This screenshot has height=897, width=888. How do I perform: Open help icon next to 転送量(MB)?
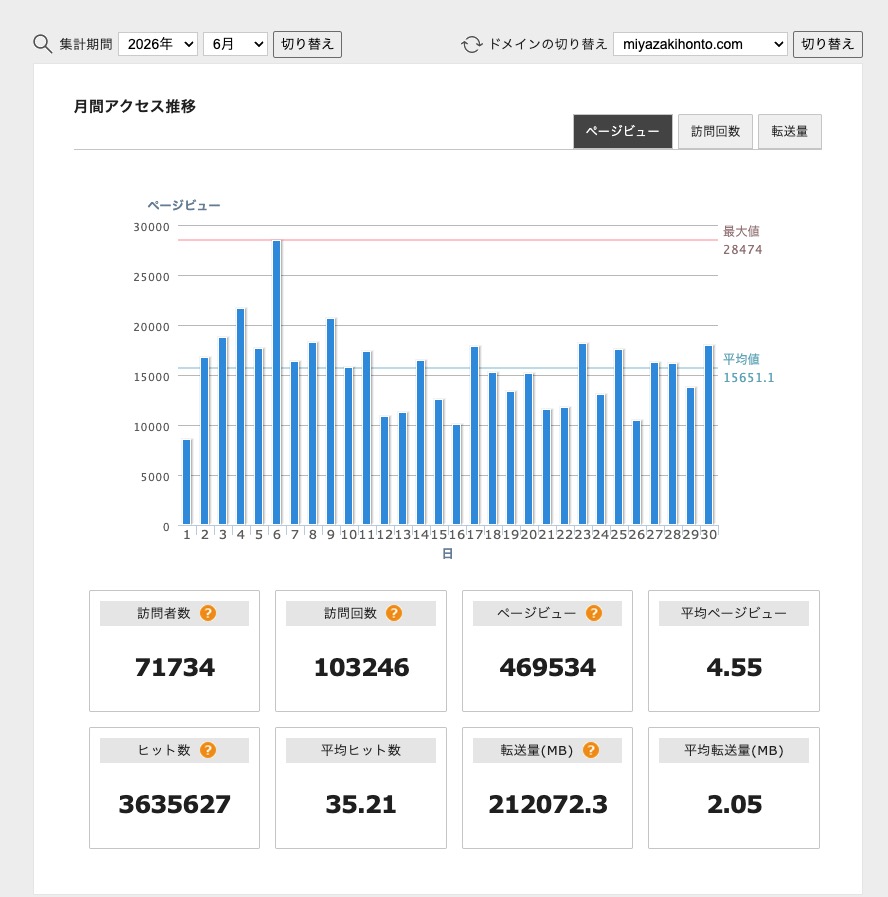[590, 750]
